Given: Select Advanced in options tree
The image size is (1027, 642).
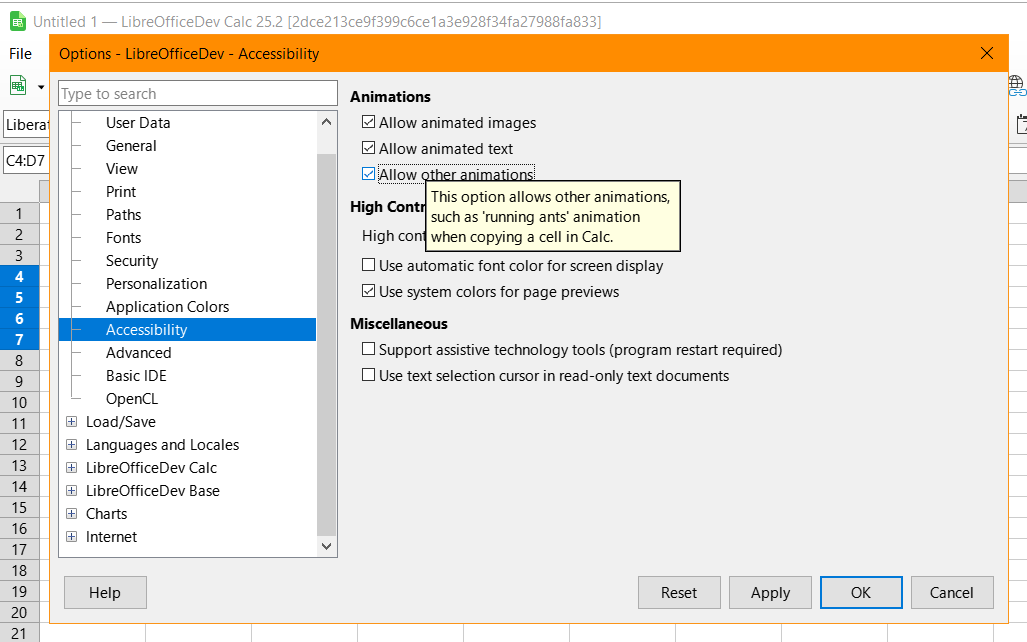Looking at the screenshot, I should coord(139,352).
